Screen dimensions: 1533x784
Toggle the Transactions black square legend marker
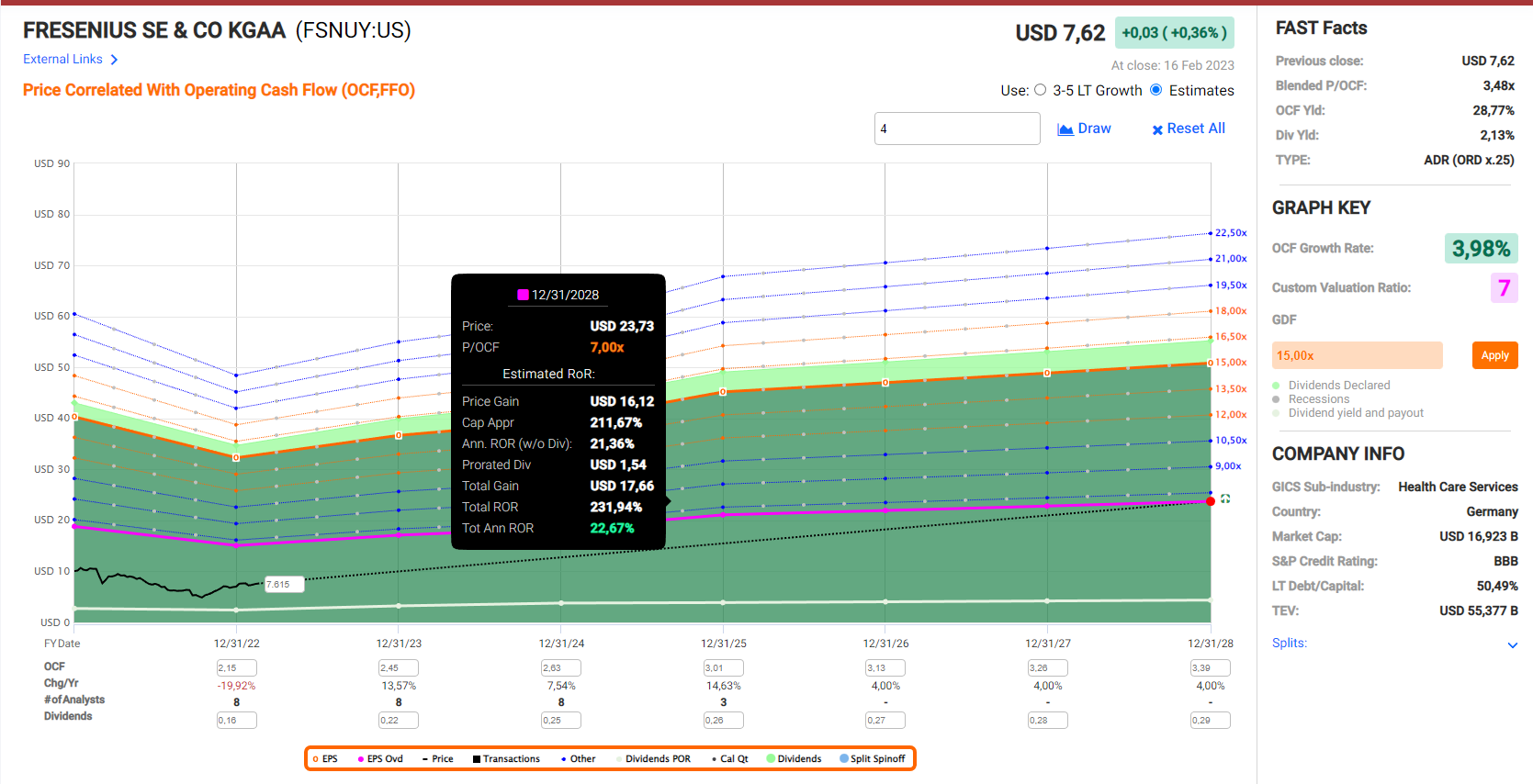[x=477, y=759]
